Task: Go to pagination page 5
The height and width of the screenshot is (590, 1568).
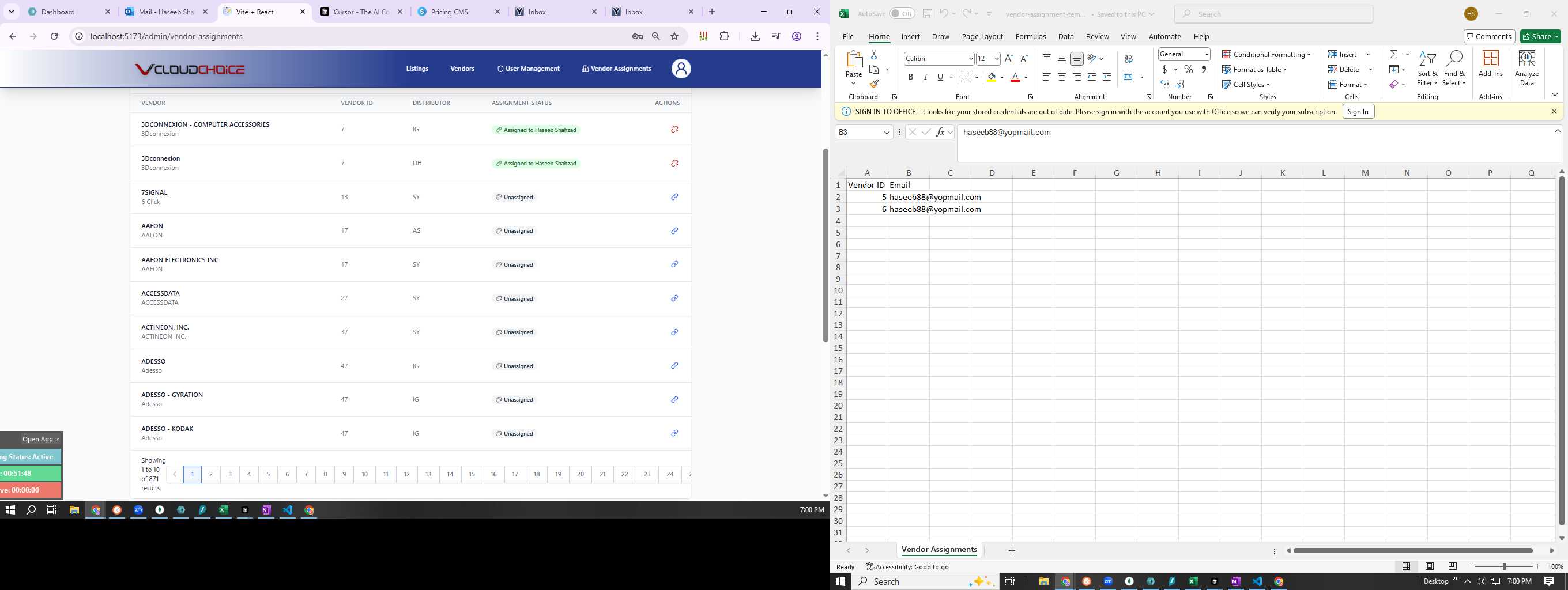Action: coord(268,474)
